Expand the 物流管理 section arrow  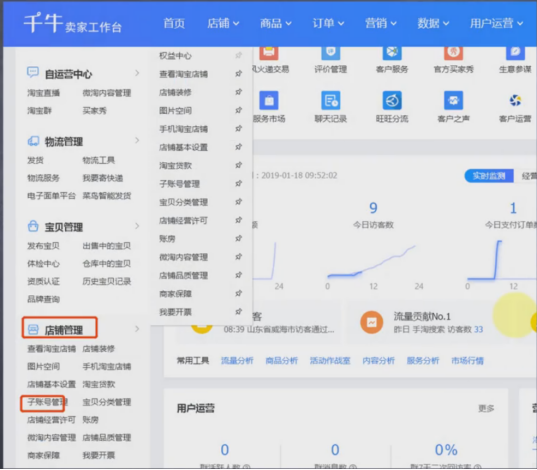137,140
